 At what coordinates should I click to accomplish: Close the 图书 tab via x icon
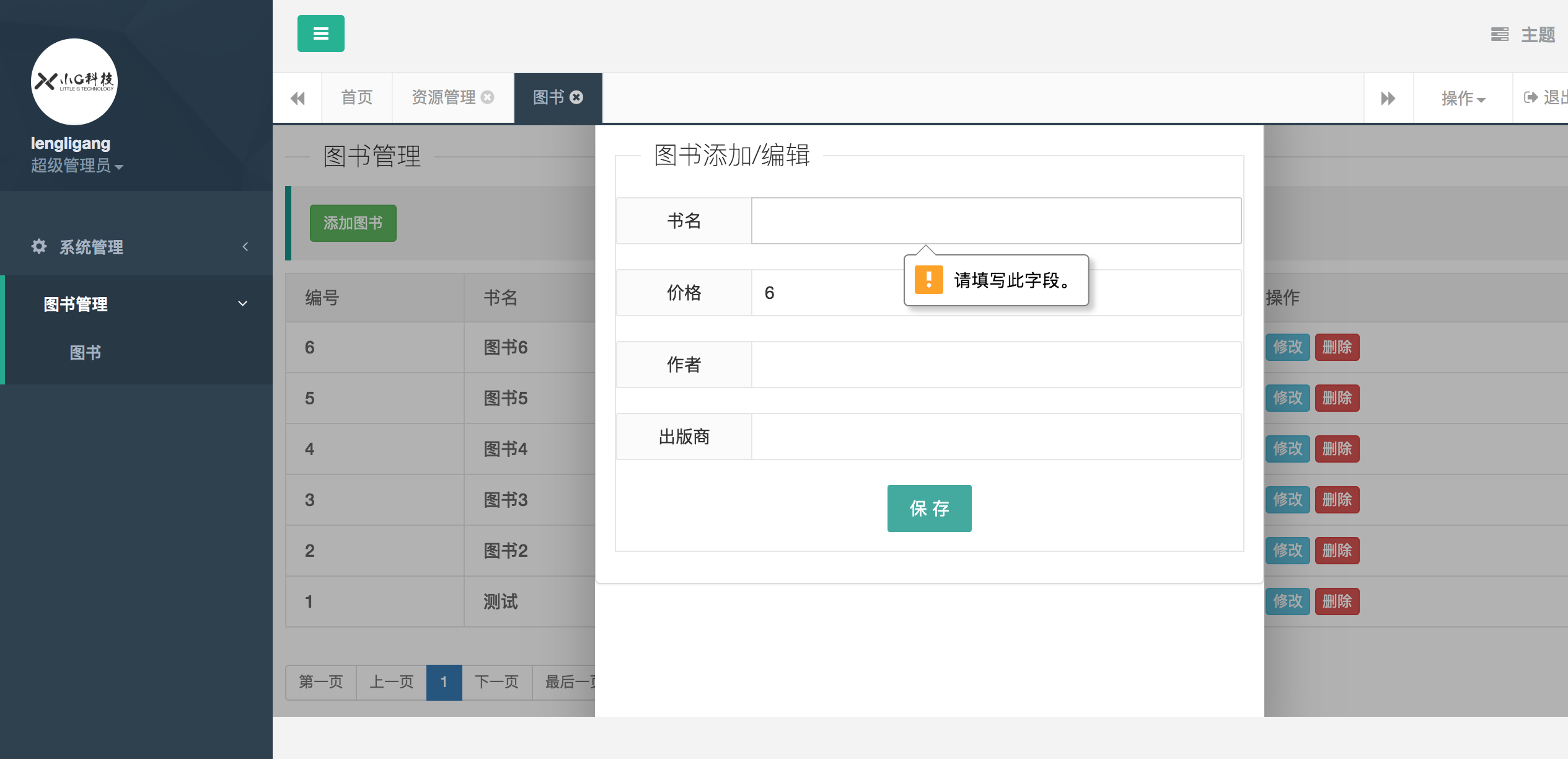(x=576, y=97)
